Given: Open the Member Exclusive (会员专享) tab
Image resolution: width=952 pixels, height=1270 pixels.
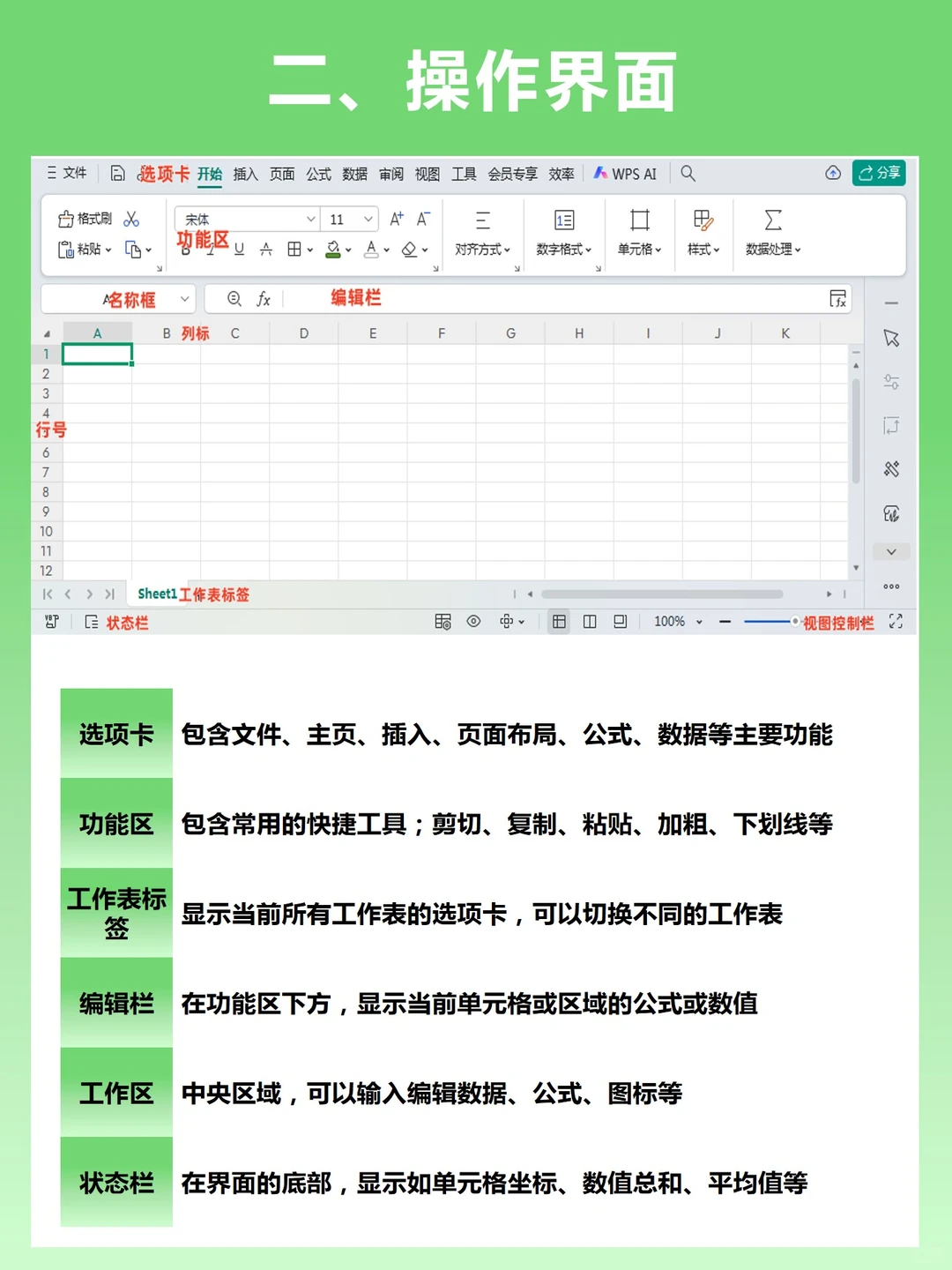Looking at the screenshot, I should 513,174.
